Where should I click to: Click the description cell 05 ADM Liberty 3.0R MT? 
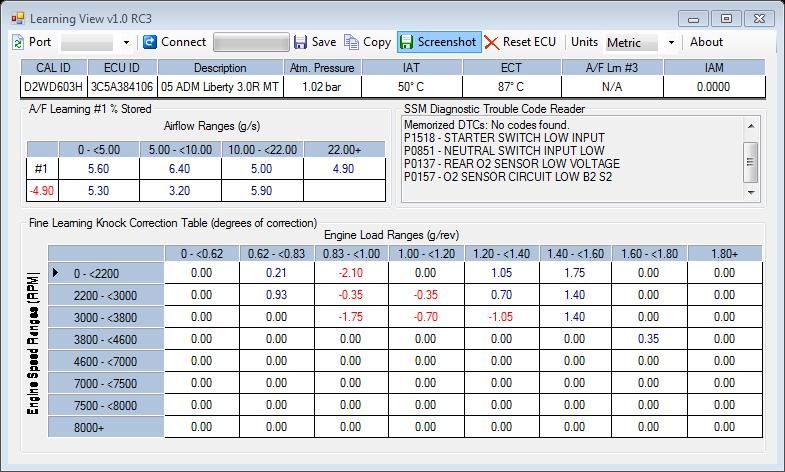coord(220,87)
